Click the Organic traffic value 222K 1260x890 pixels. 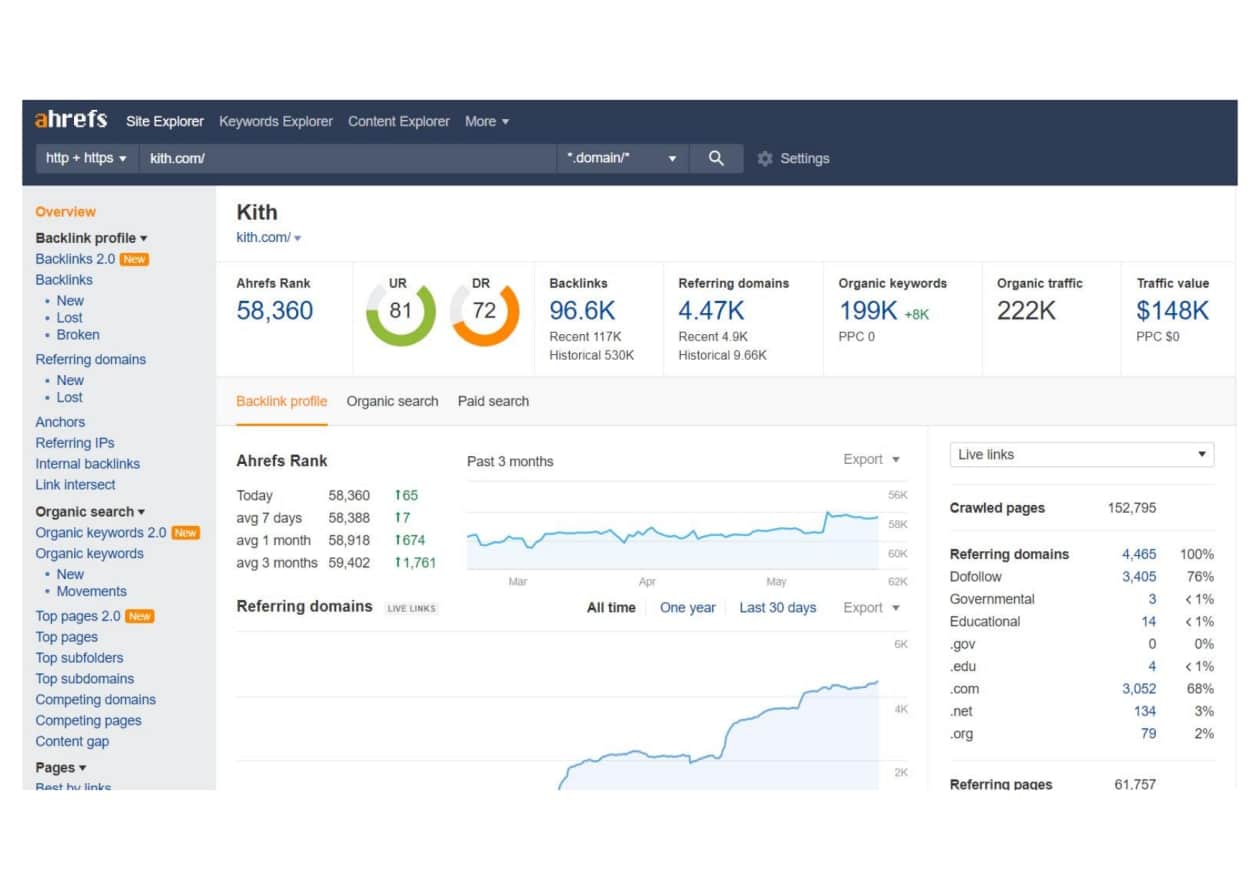pyautogui.click(x=1026, y=311)
